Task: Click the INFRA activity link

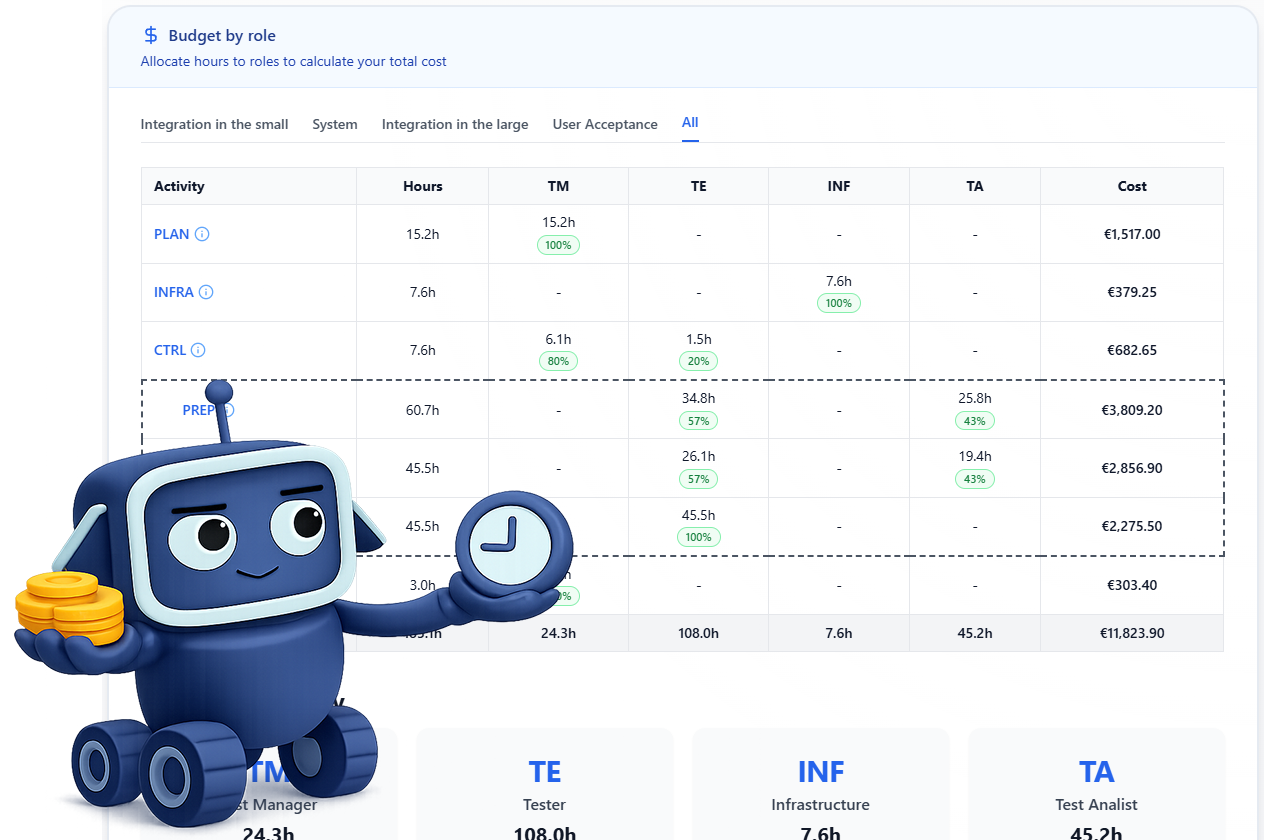Action: (x=174, y=292)
